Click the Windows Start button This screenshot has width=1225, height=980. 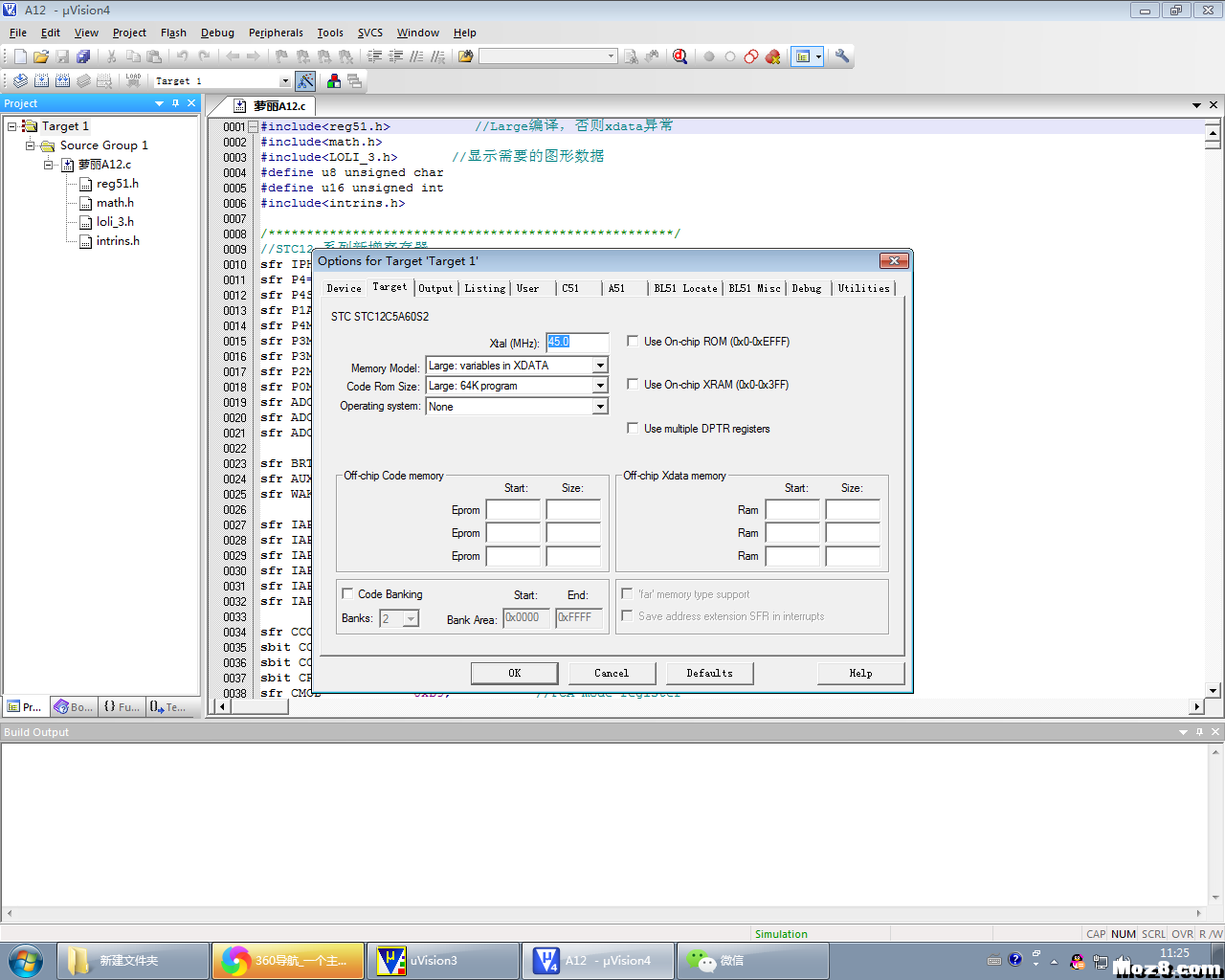coord(26,961)
